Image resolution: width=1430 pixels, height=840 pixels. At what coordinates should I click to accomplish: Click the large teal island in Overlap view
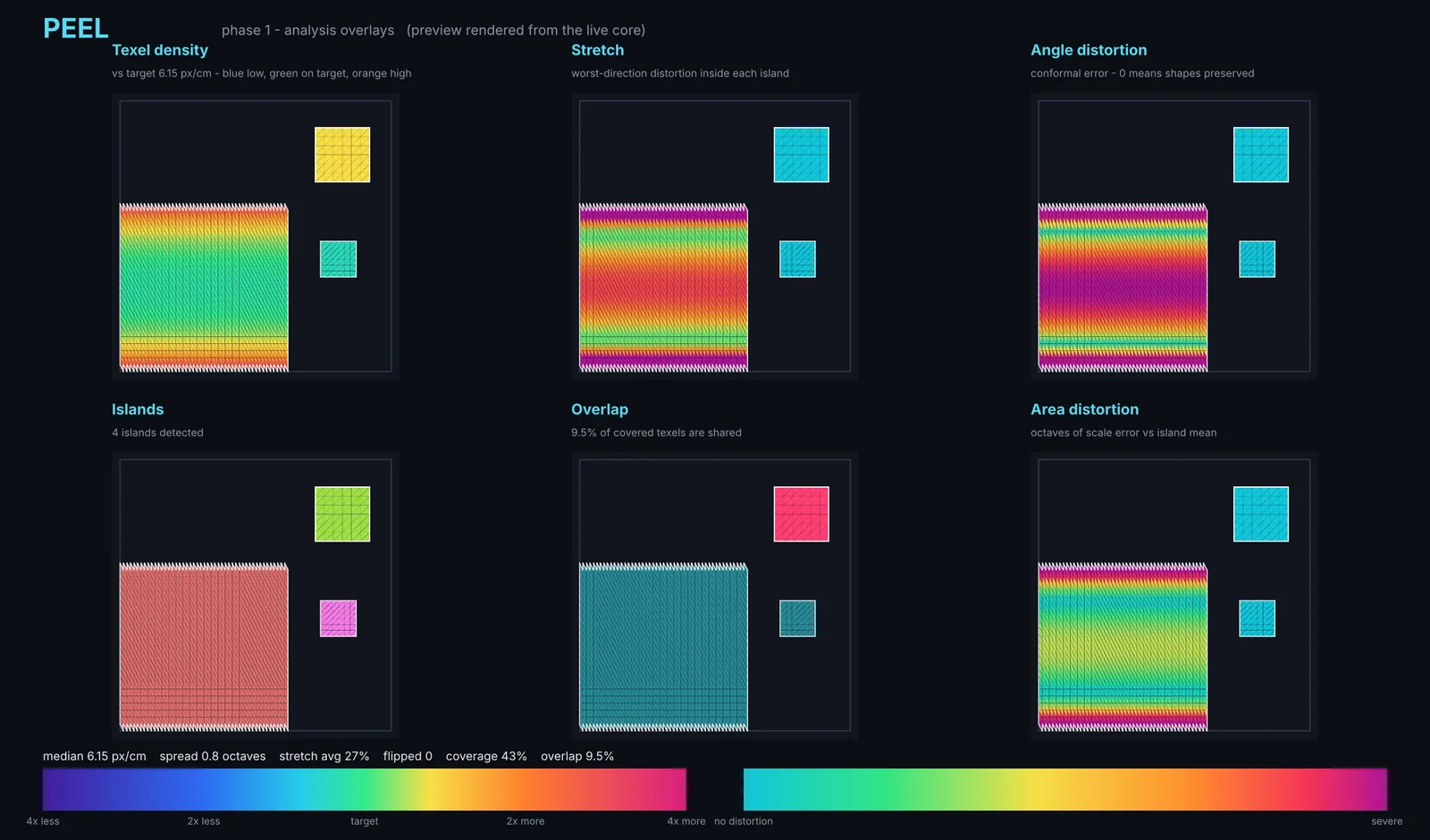[x=663, y=647]
